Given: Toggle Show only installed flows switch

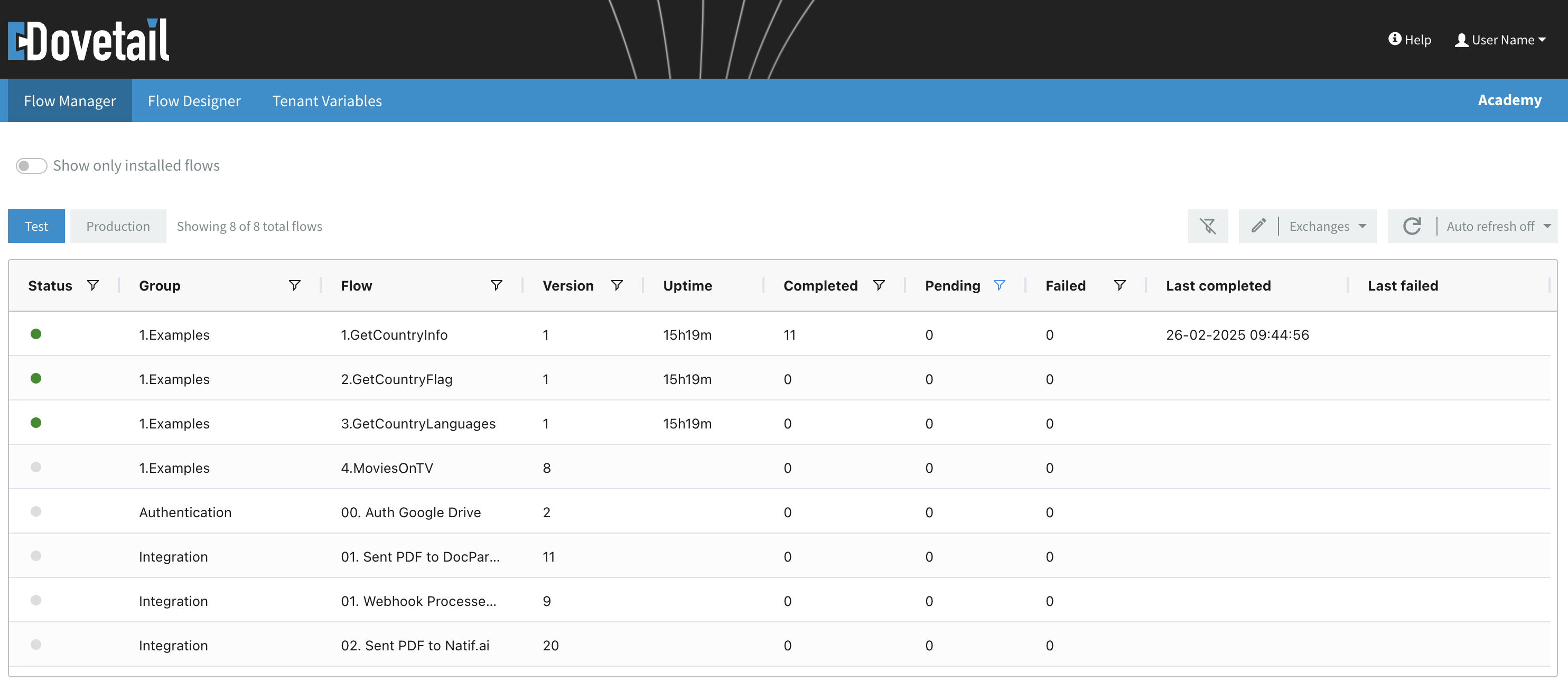Looking at the screenshot, I should [31, 166].
